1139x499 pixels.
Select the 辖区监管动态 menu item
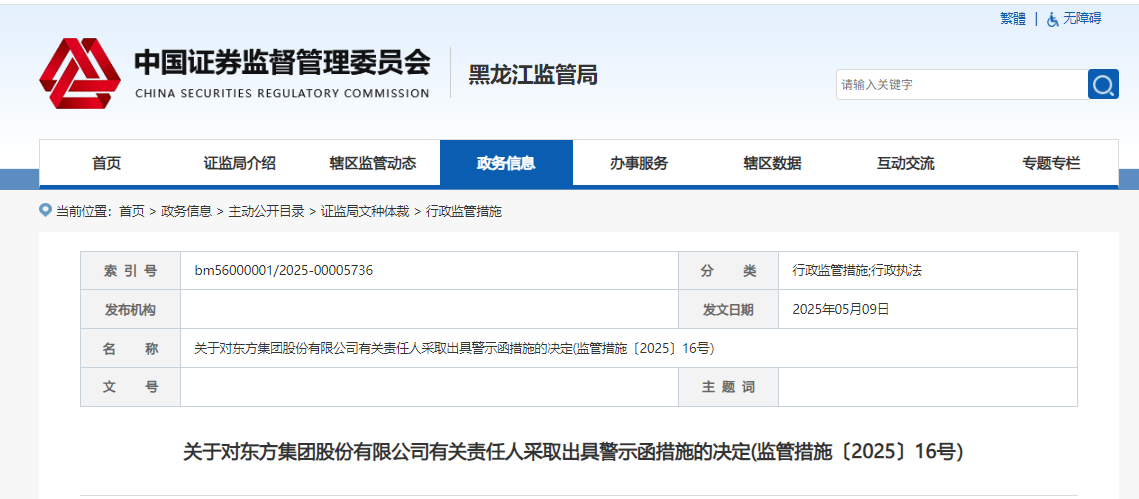372,164
